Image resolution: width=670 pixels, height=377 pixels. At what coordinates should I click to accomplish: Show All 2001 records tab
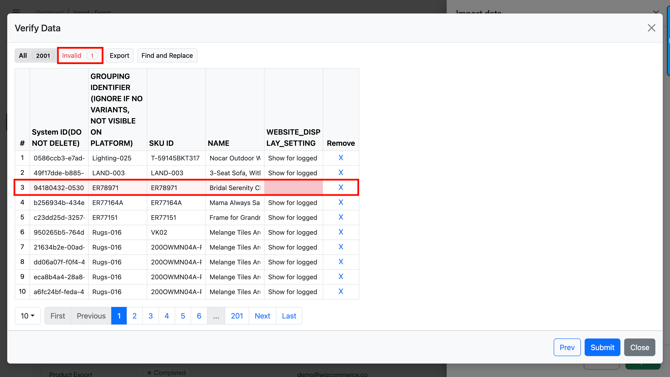(x=35, y=56)
